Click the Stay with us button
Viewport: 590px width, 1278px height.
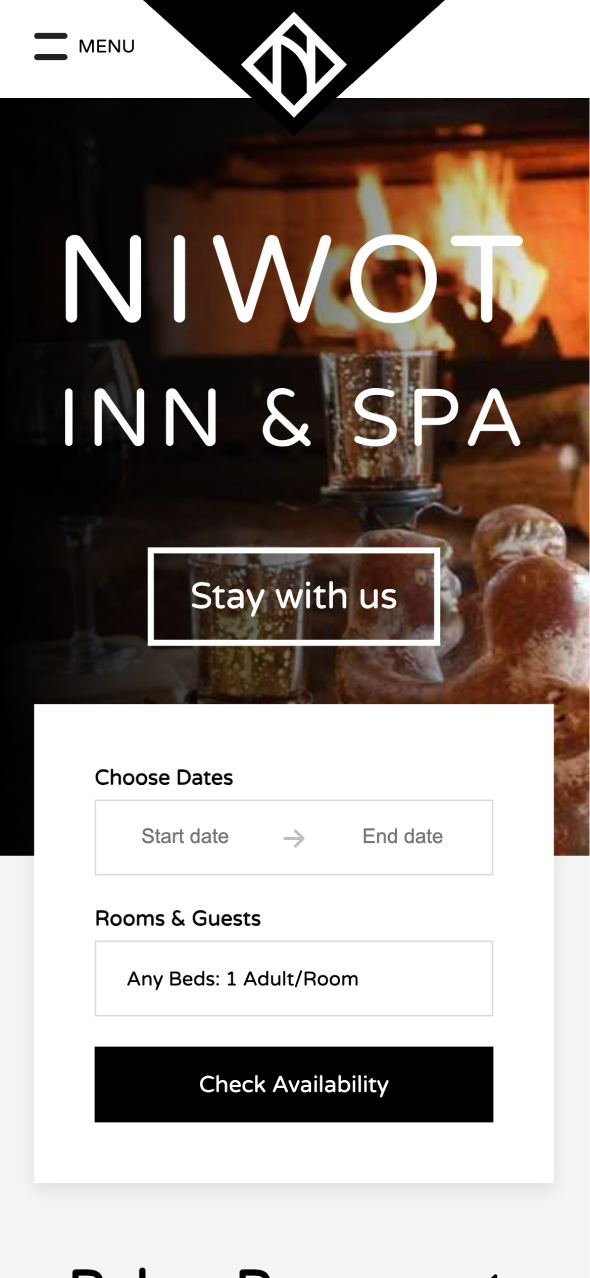294,596
